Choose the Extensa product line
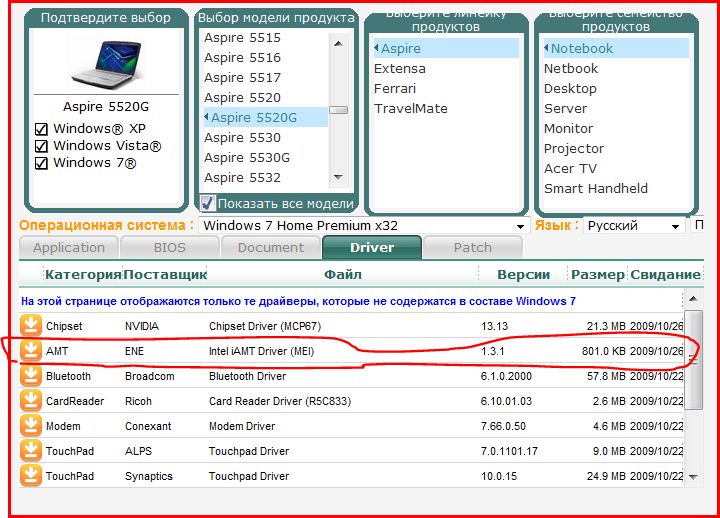Screen dimensions: 720x518 (x=399, y=68)
